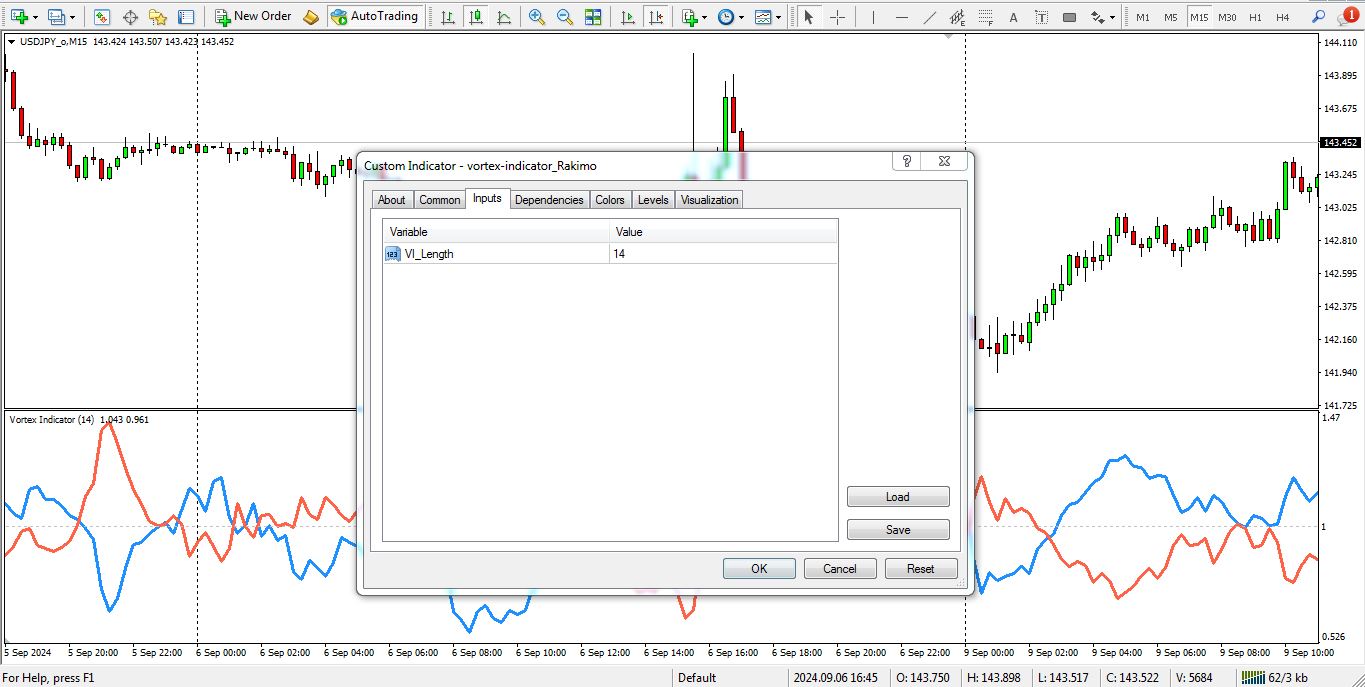Expand the New Chart dropdown arrow

pos(36,17)
